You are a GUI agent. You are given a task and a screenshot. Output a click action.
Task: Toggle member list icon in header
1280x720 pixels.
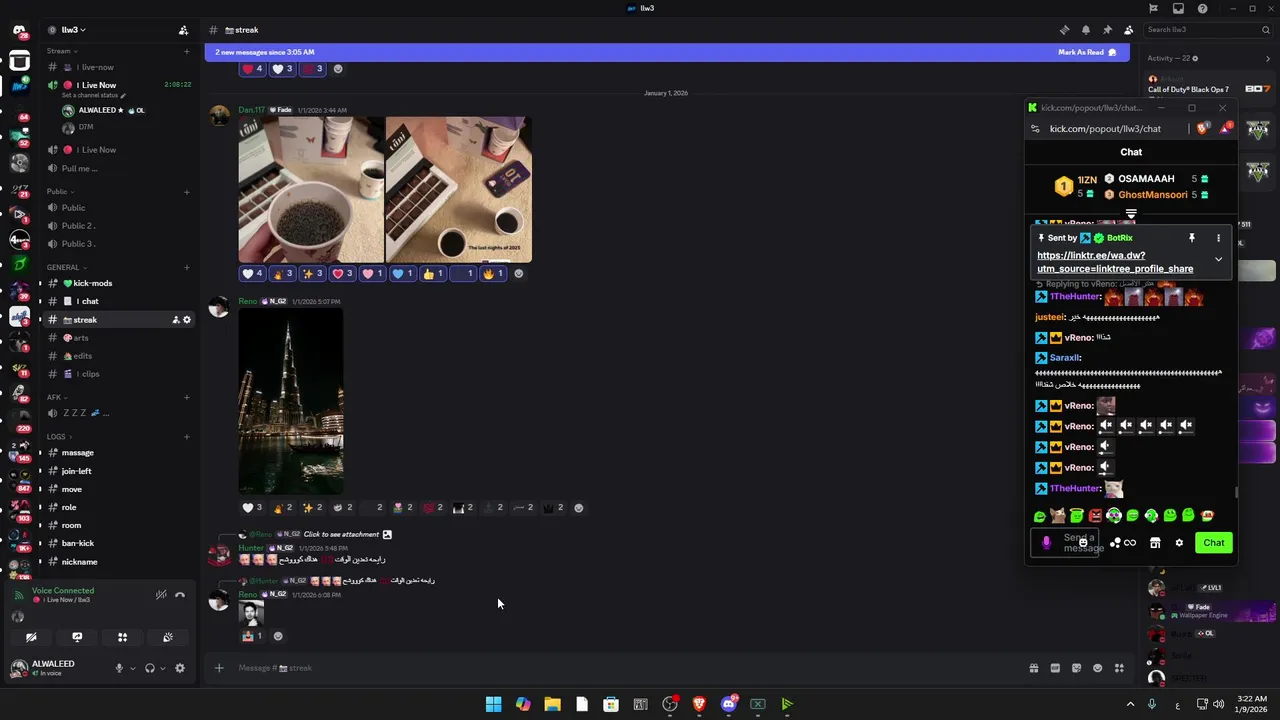click(1129, 30)
